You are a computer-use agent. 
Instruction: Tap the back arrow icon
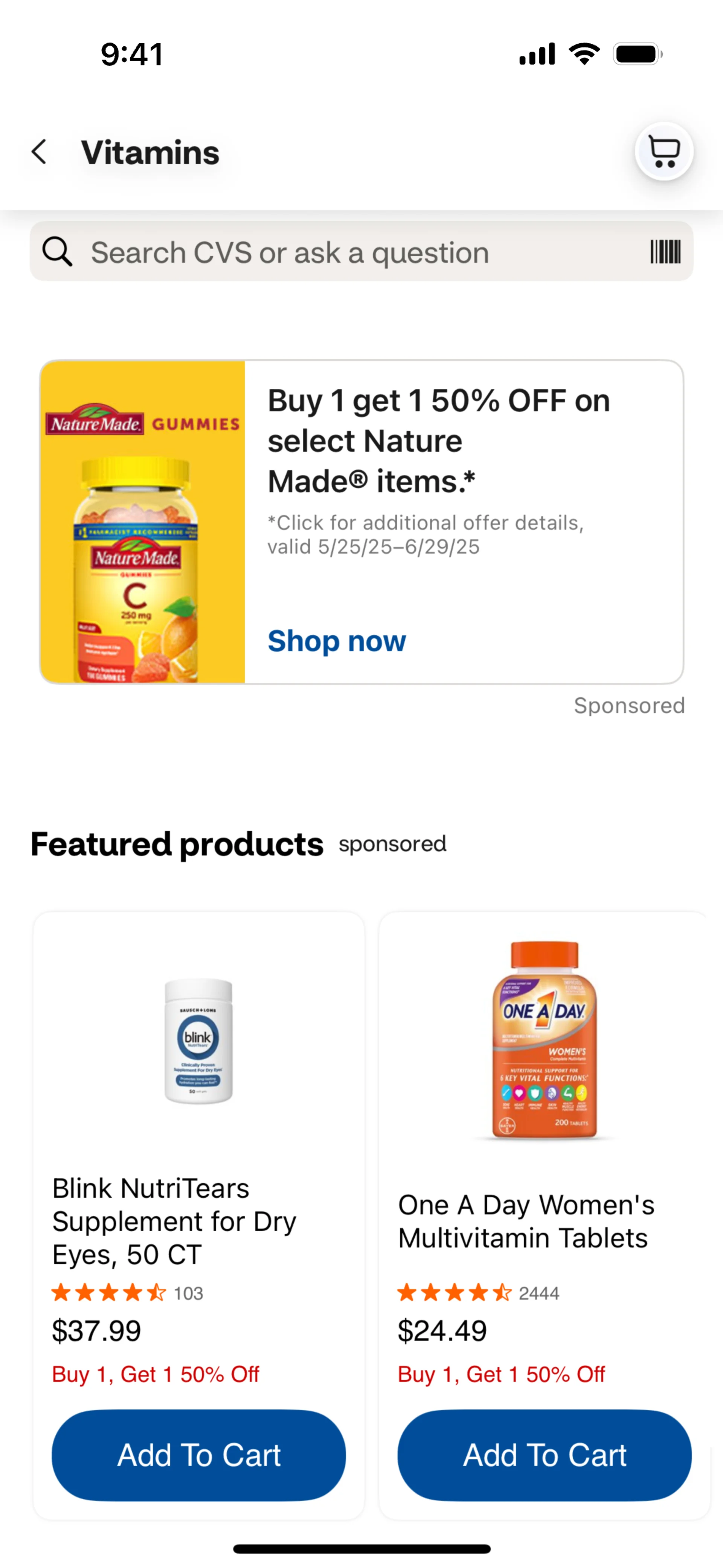click(x=40, y=152)
